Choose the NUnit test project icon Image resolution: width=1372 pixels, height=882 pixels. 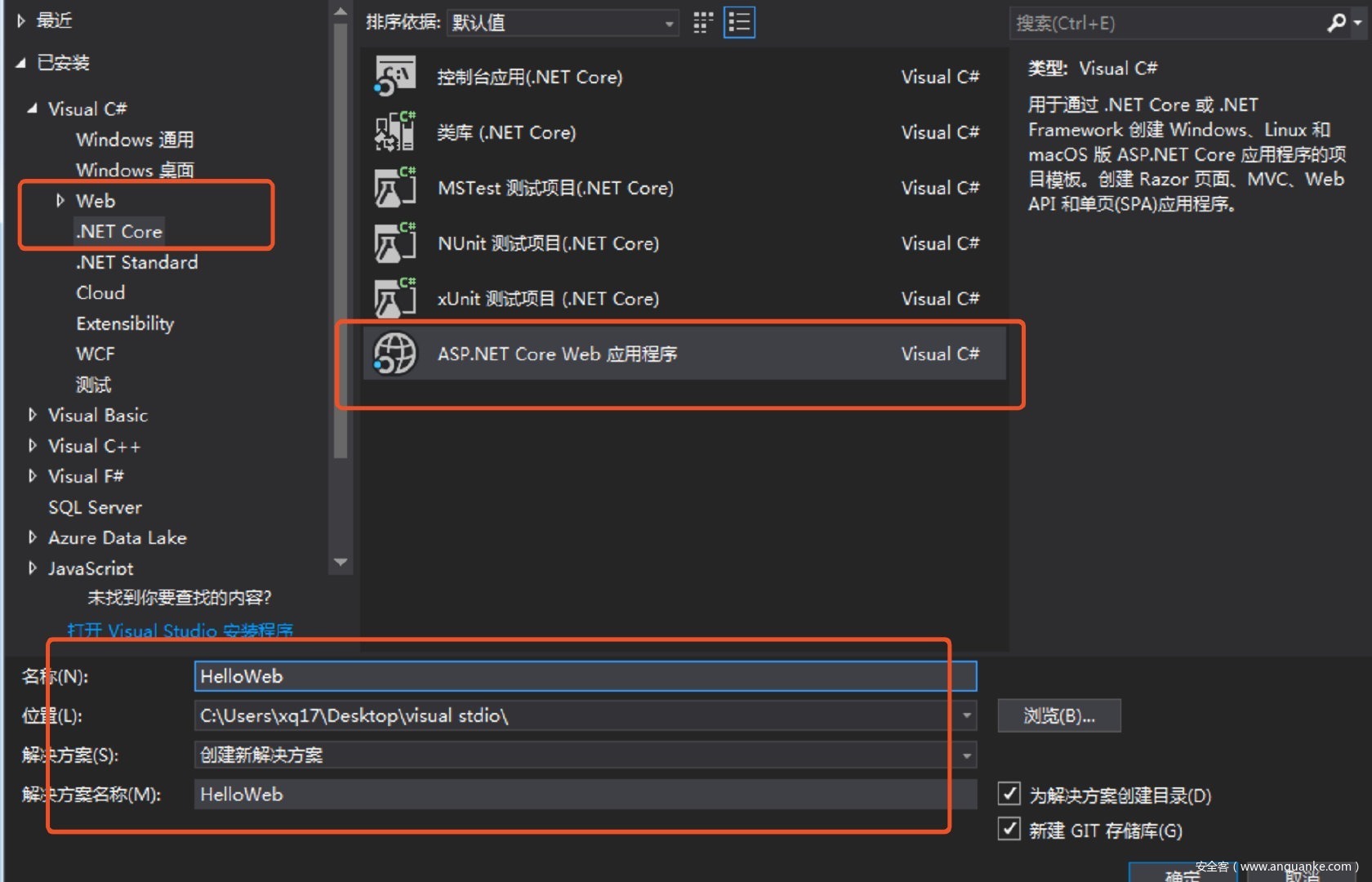pyautogui.click(x=394, y=243)
